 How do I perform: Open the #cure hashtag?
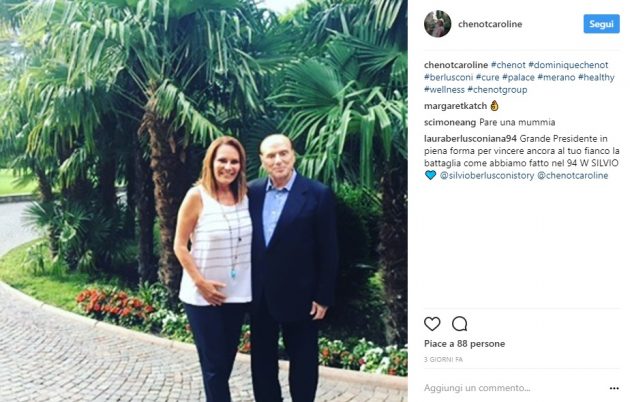point(487,77)
